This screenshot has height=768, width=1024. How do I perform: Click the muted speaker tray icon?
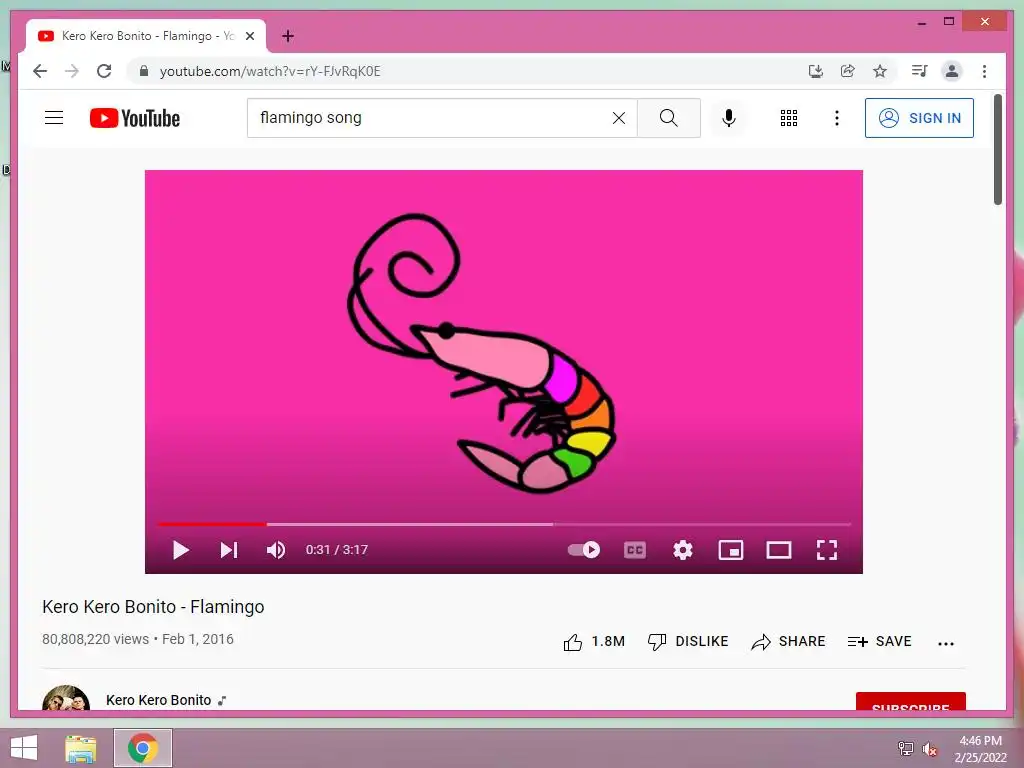pos(930,749)
